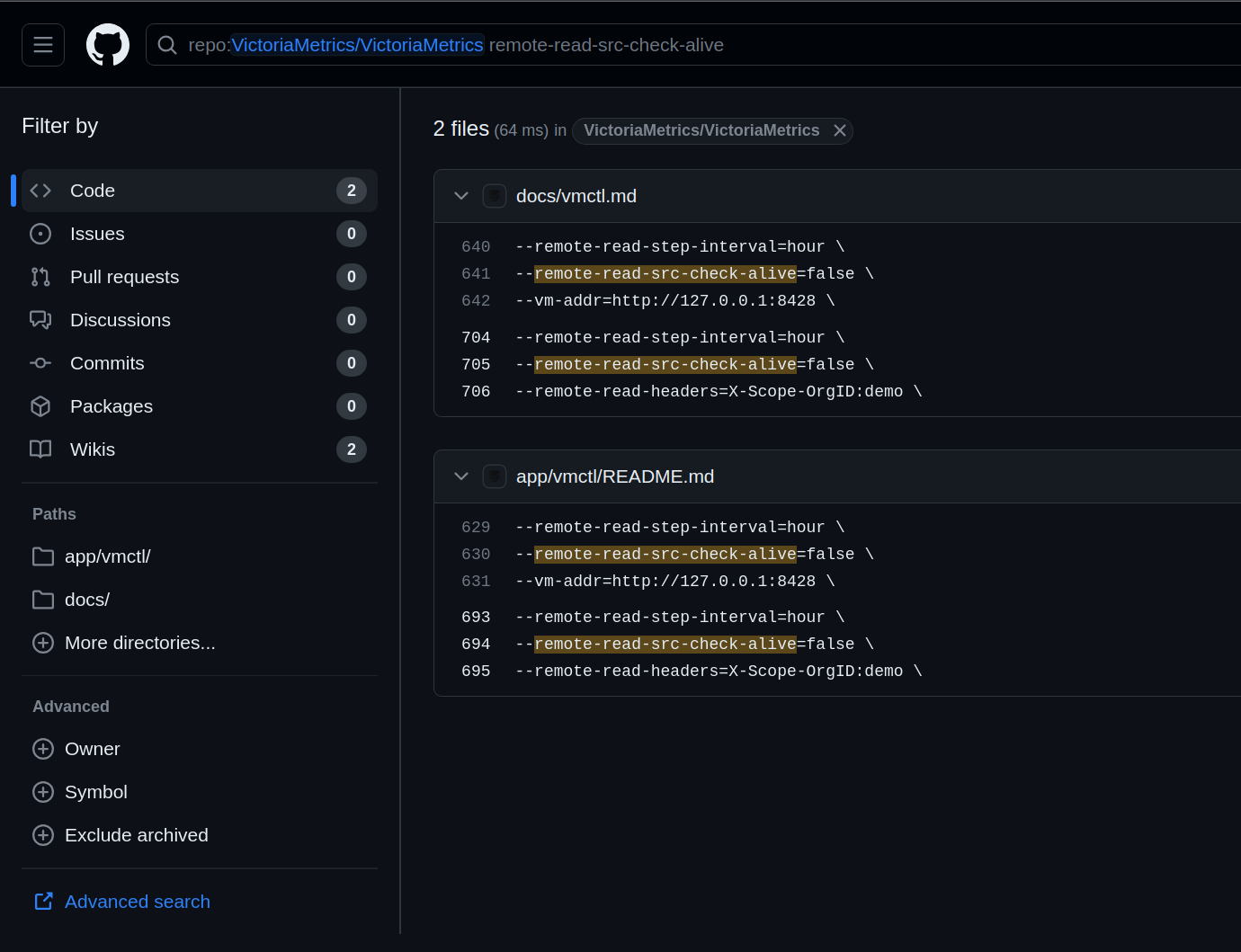Select the Wikis filter icon

[40, 449]
